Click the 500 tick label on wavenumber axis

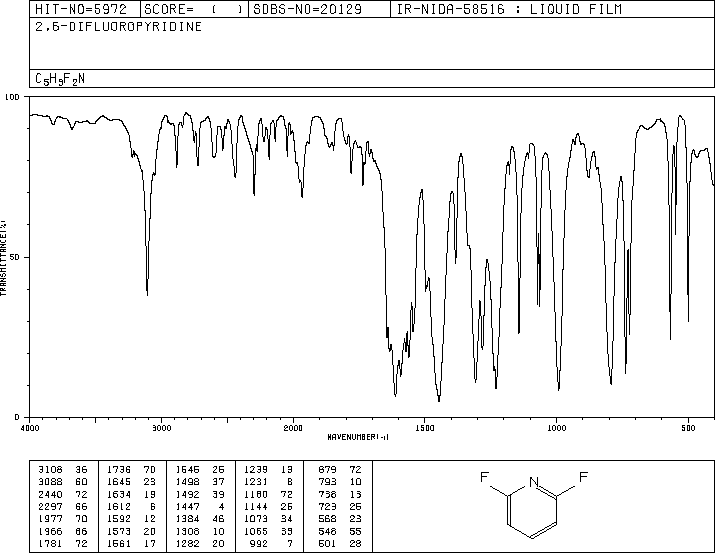pyautogui.click(x=688, y=428)
